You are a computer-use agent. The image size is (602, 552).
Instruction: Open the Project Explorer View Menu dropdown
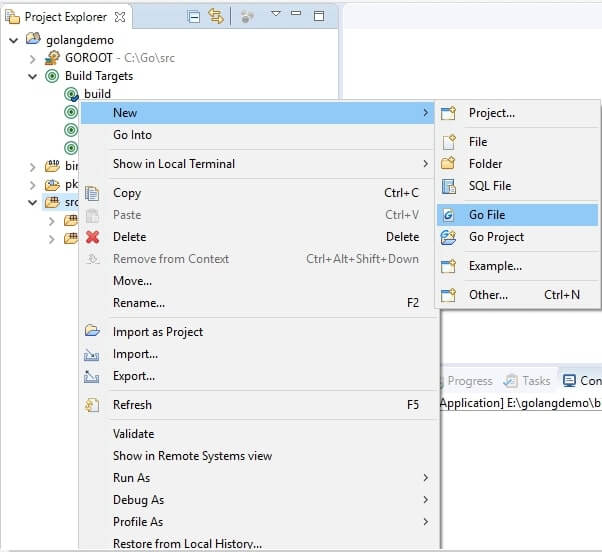[276, 16]
